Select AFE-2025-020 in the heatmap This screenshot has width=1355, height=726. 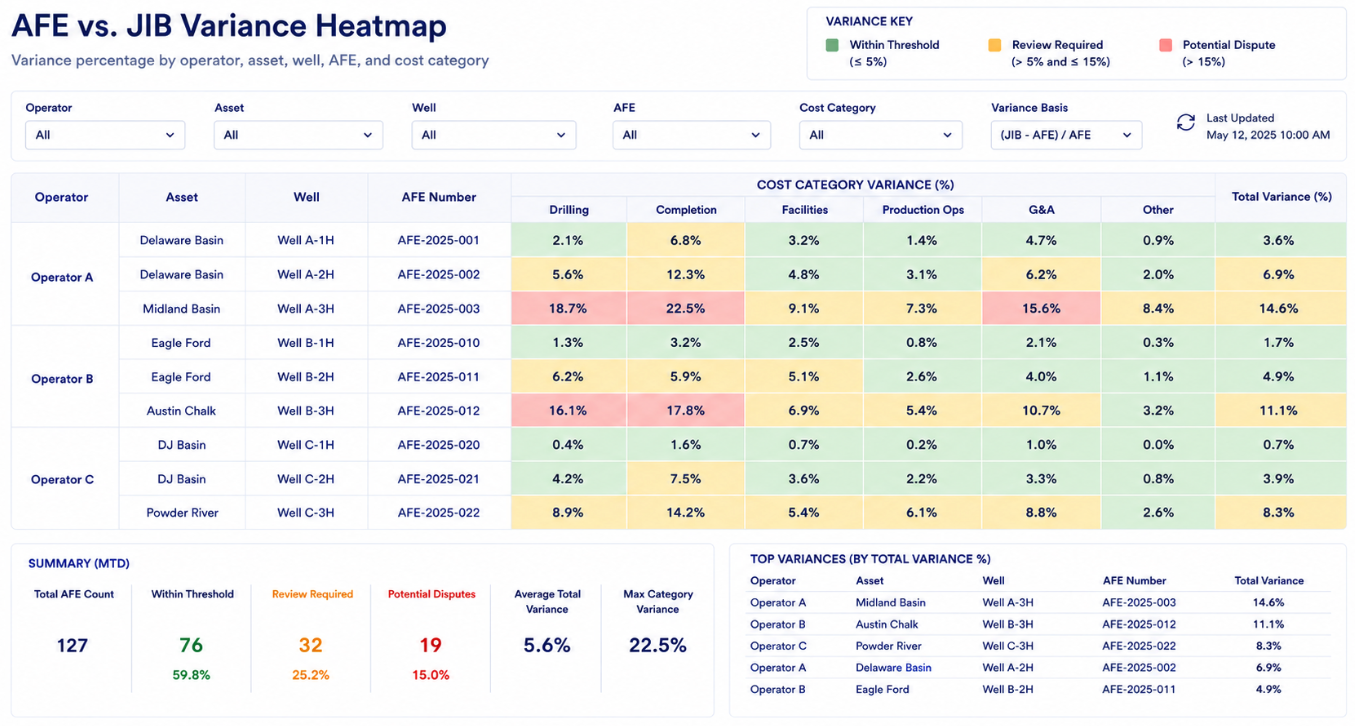[439, 445]
